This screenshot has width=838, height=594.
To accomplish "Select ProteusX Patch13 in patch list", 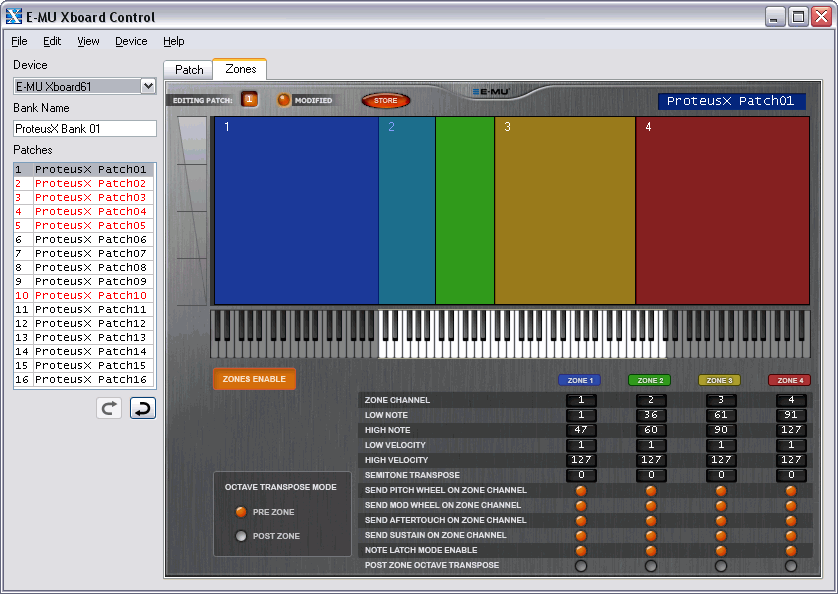I will pyautogui.click(x=84, y=337).
